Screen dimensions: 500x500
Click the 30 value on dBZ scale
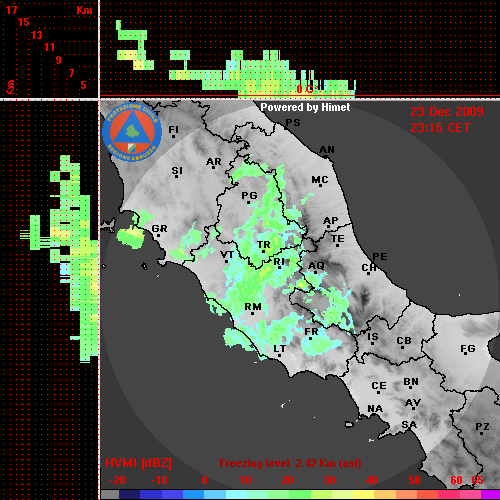pyautogui.click(x=330, y=480)
